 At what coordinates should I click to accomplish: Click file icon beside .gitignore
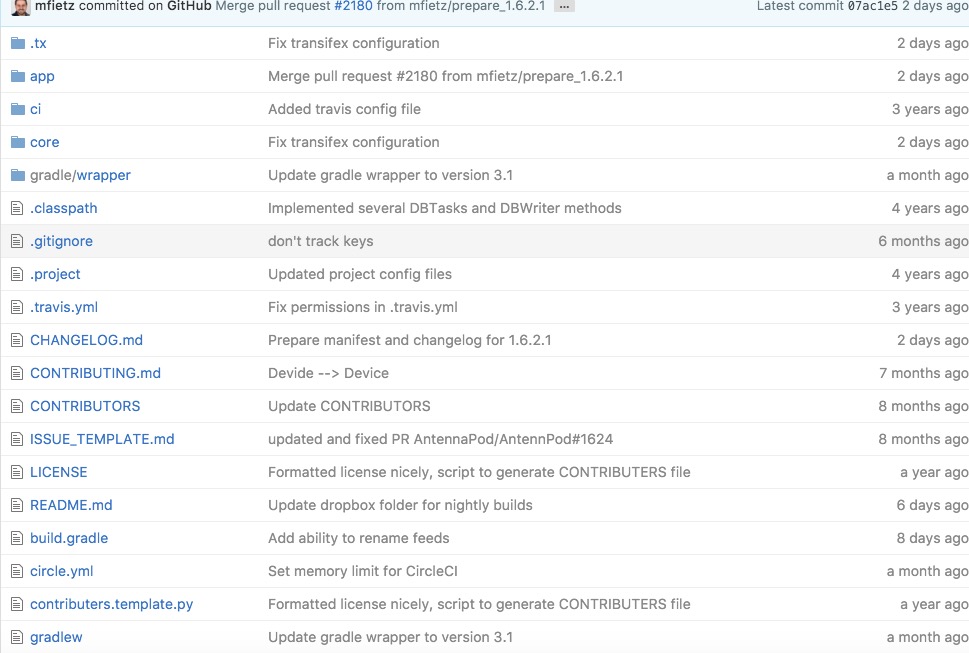[x=17, y=241]
